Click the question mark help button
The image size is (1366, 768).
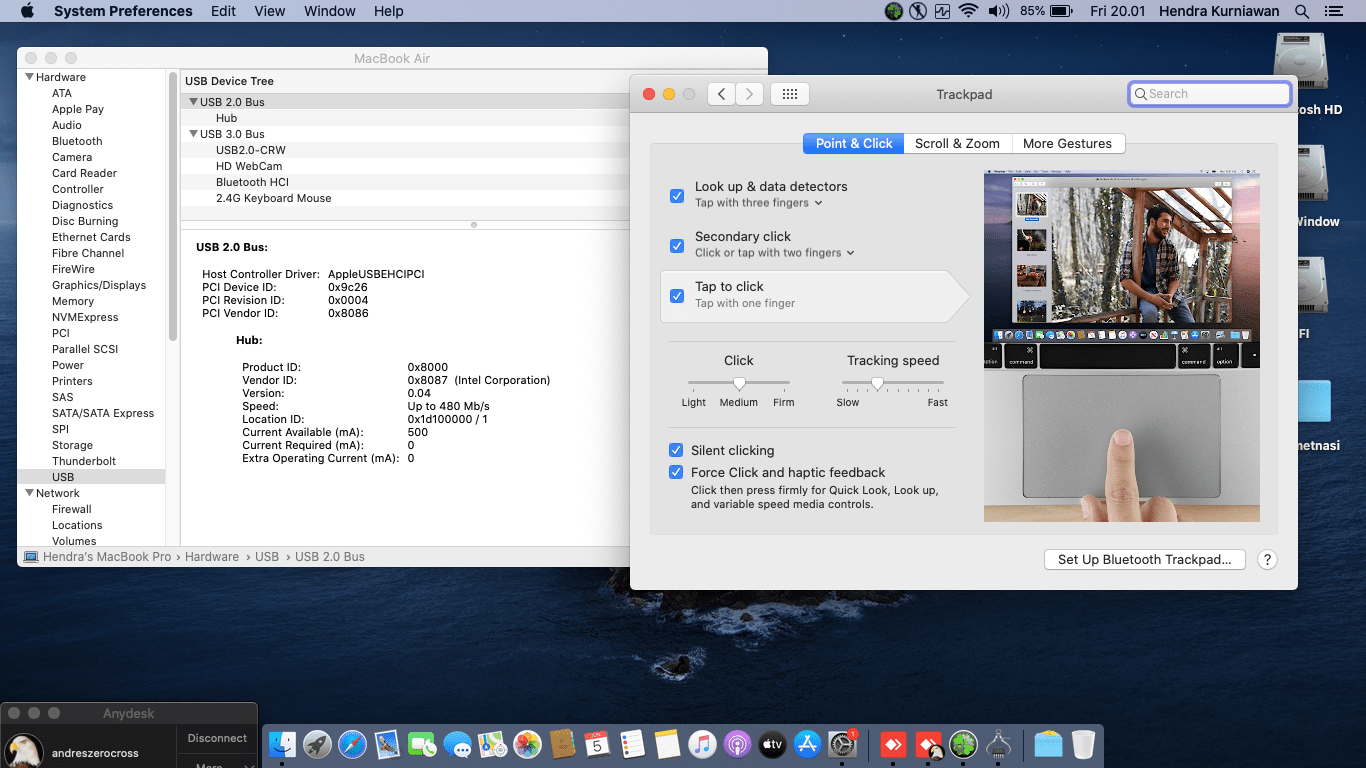click(1267, 560)
